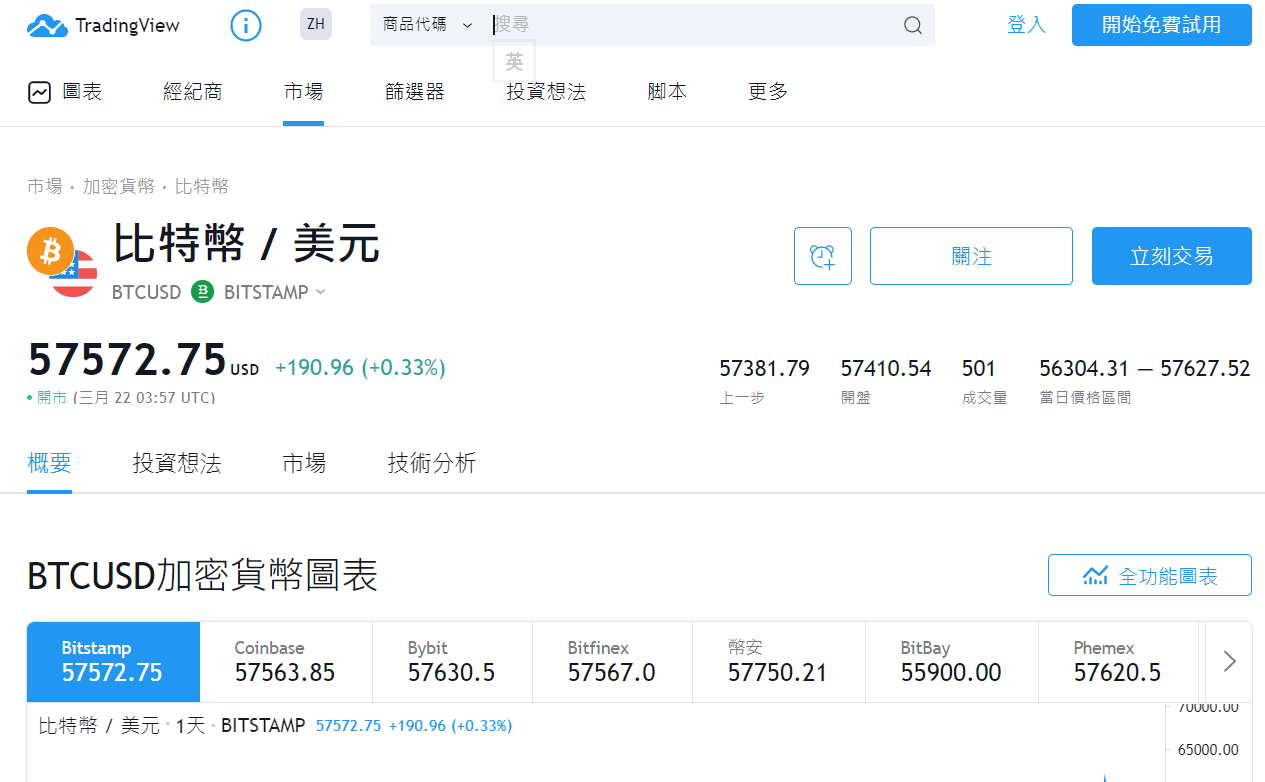
Task: Click the day range 56304.31 — 57627.52
Action: (1145, 368)
